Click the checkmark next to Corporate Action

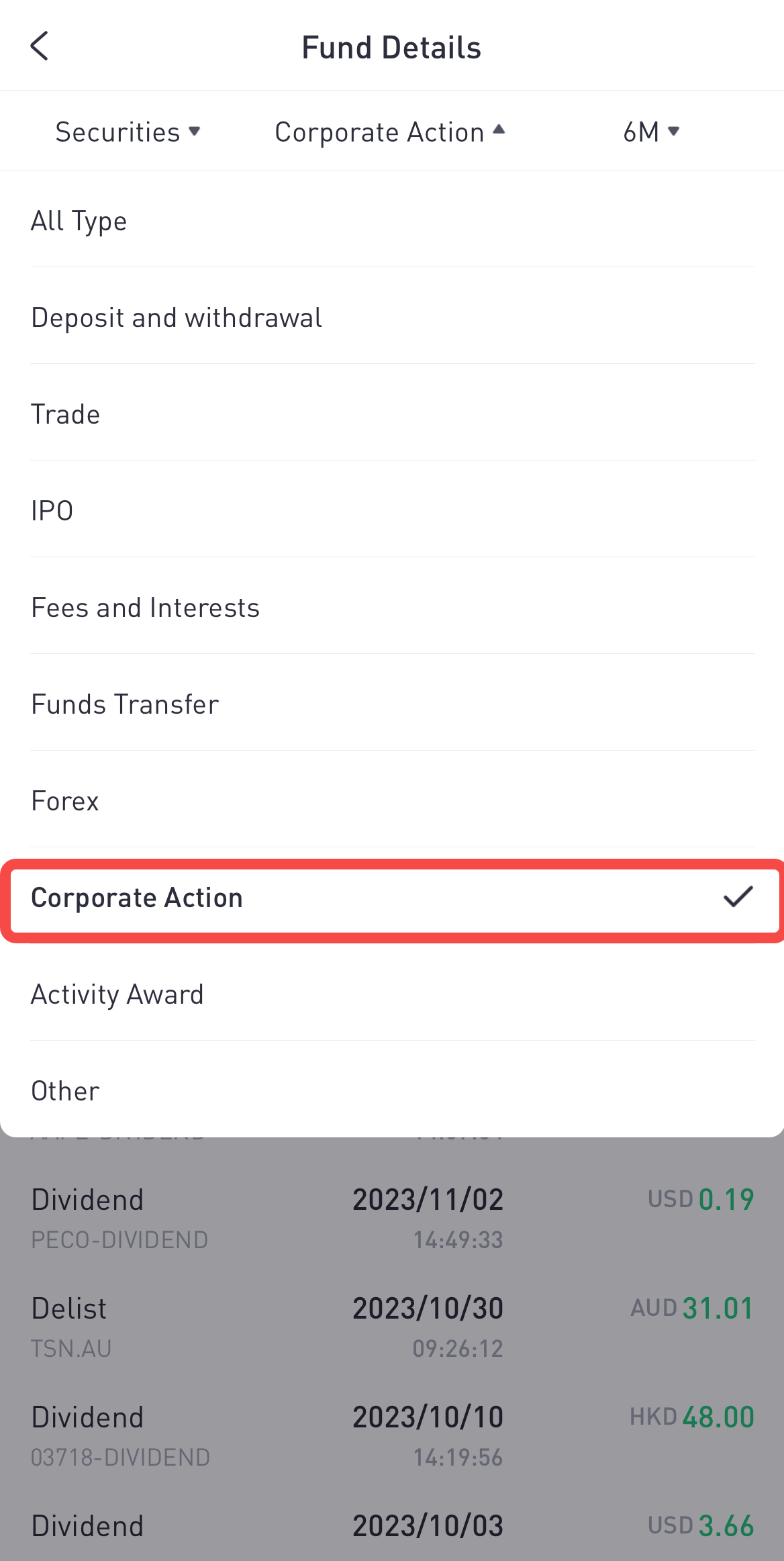coord(738,897)
